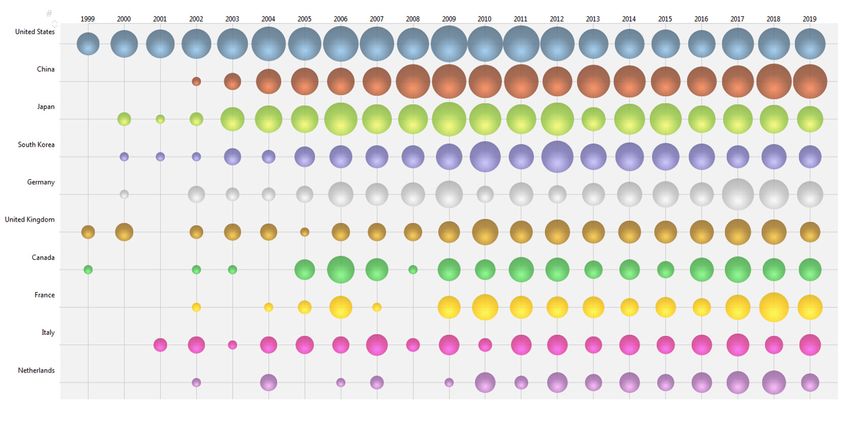Click the United States bubble for 1999
This screenshot has height=422, width=850.
[88, 44]
